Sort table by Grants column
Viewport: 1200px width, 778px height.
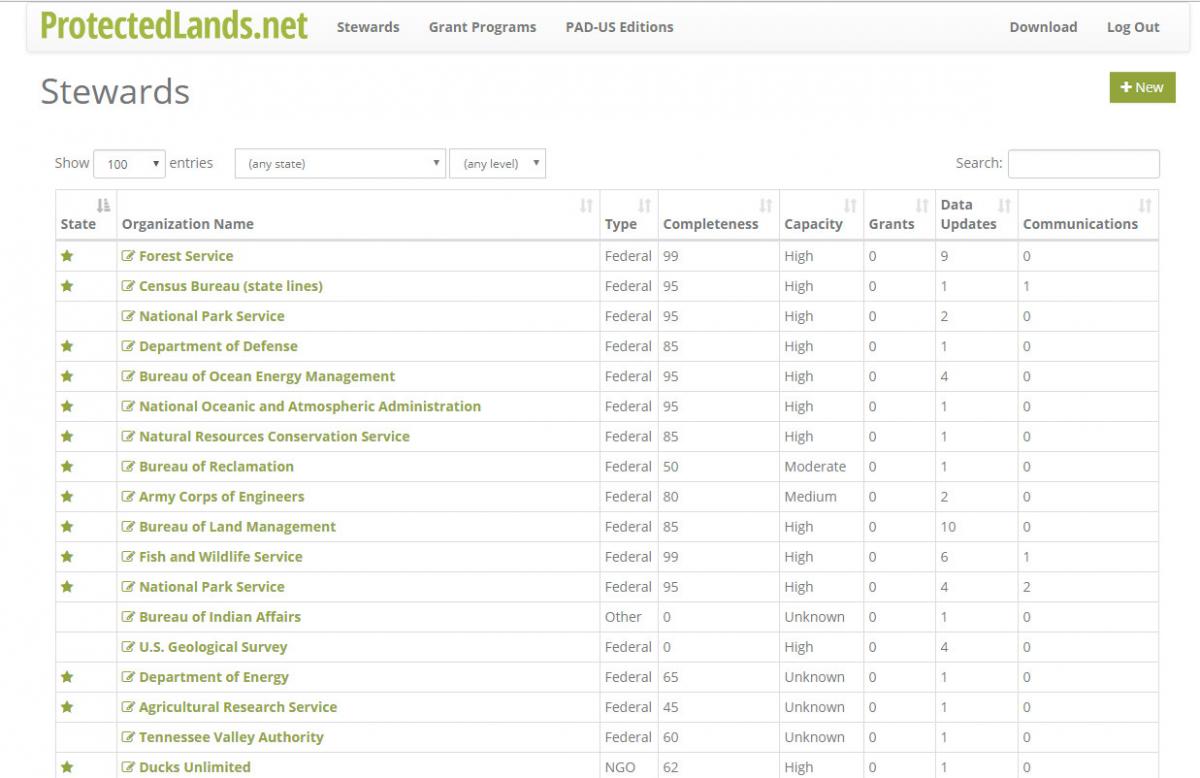[923, 205]
